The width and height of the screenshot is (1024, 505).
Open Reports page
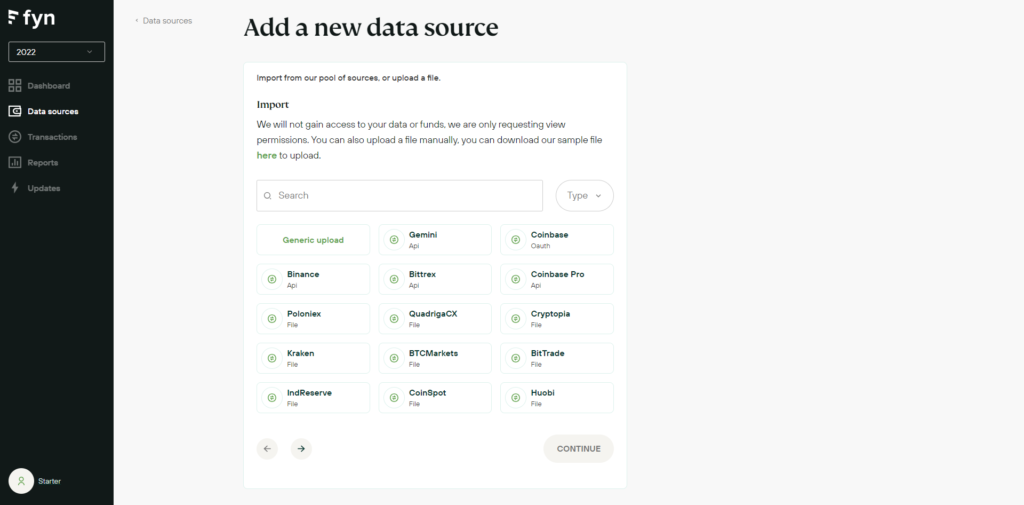pyautogui.click(x=42, y=162)
